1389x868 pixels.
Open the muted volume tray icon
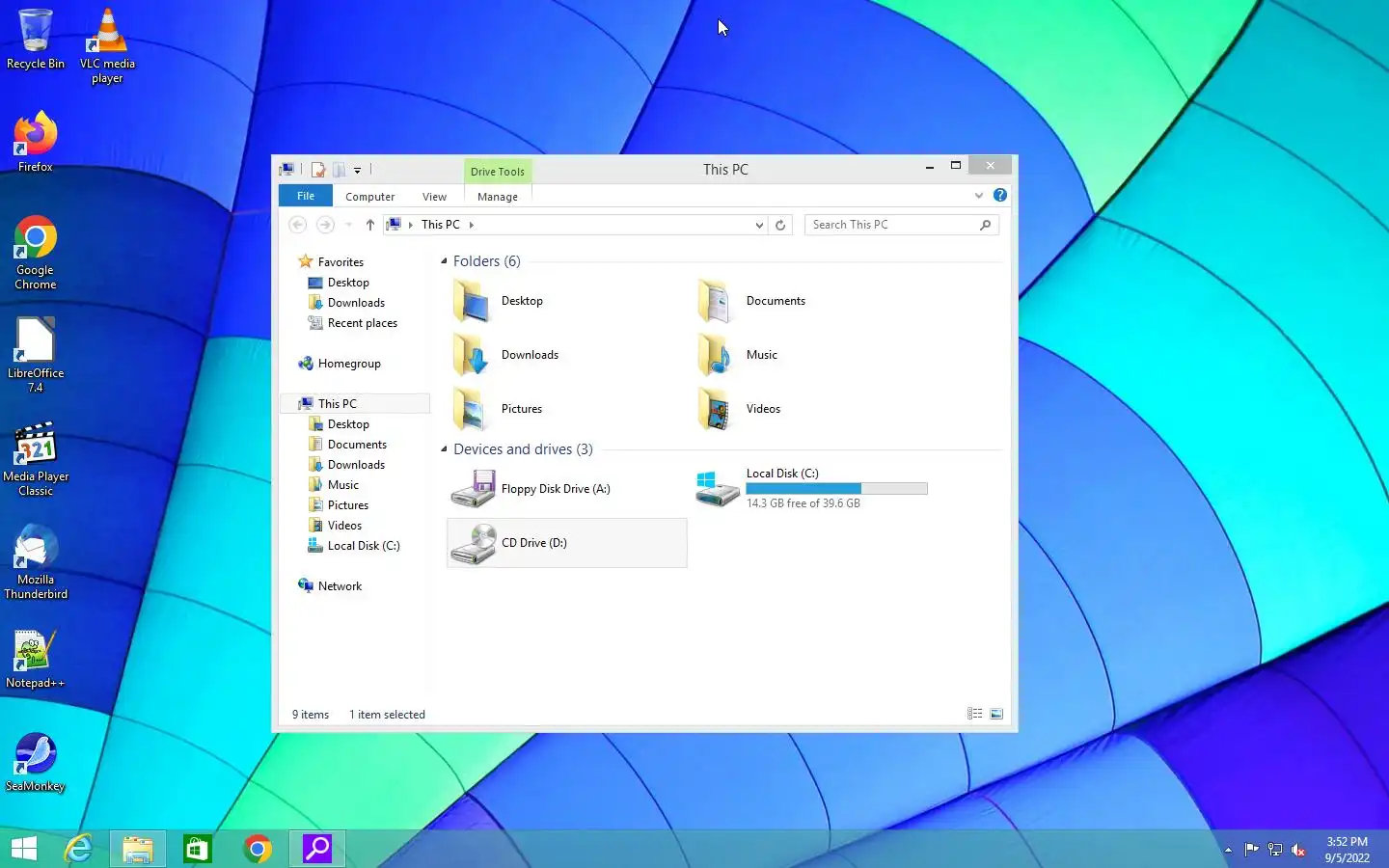[1298, 850]
